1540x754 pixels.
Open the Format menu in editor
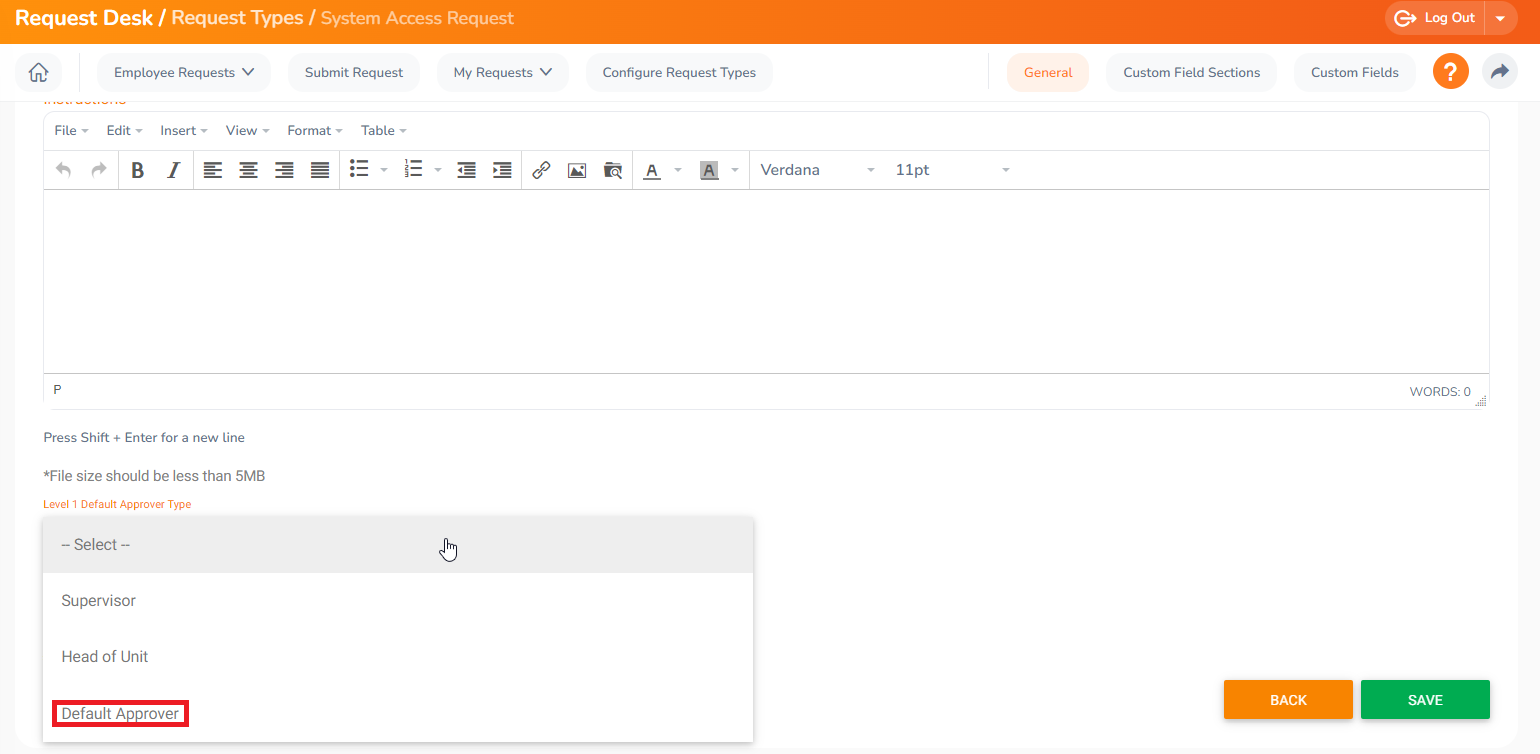click(314, 131)
